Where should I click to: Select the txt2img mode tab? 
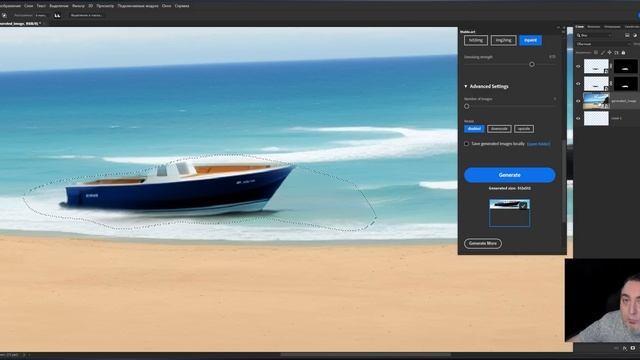(x=476, y=40)
